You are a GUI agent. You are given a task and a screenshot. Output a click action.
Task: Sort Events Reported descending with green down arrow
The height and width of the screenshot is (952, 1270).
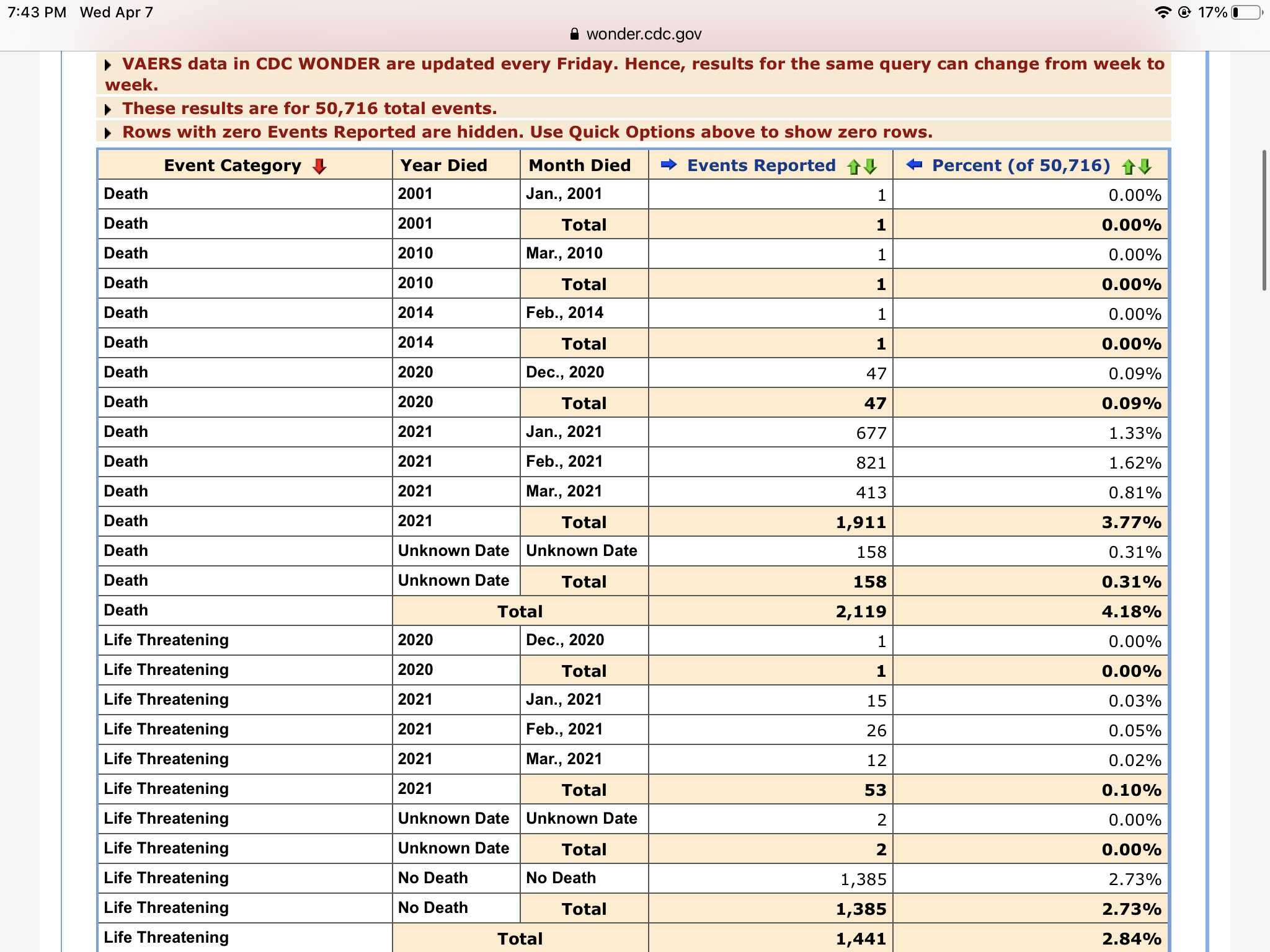point(870,166)
